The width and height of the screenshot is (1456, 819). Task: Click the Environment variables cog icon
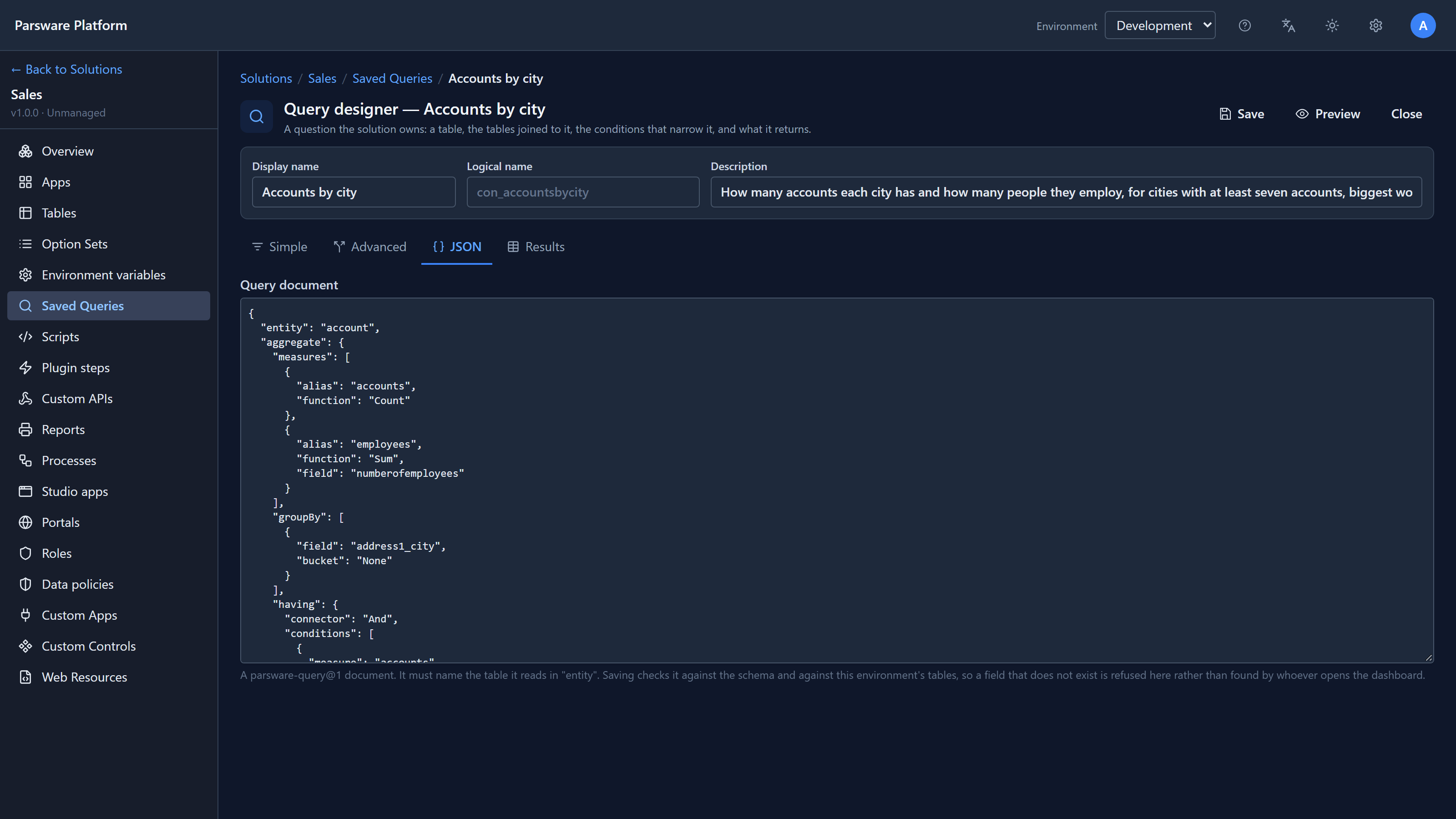click(25, 275)
